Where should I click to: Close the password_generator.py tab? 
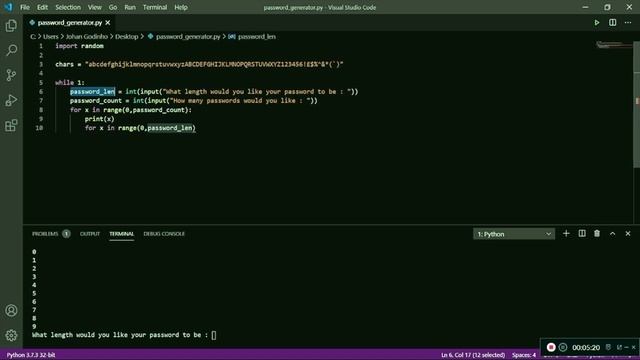(108, 23)
